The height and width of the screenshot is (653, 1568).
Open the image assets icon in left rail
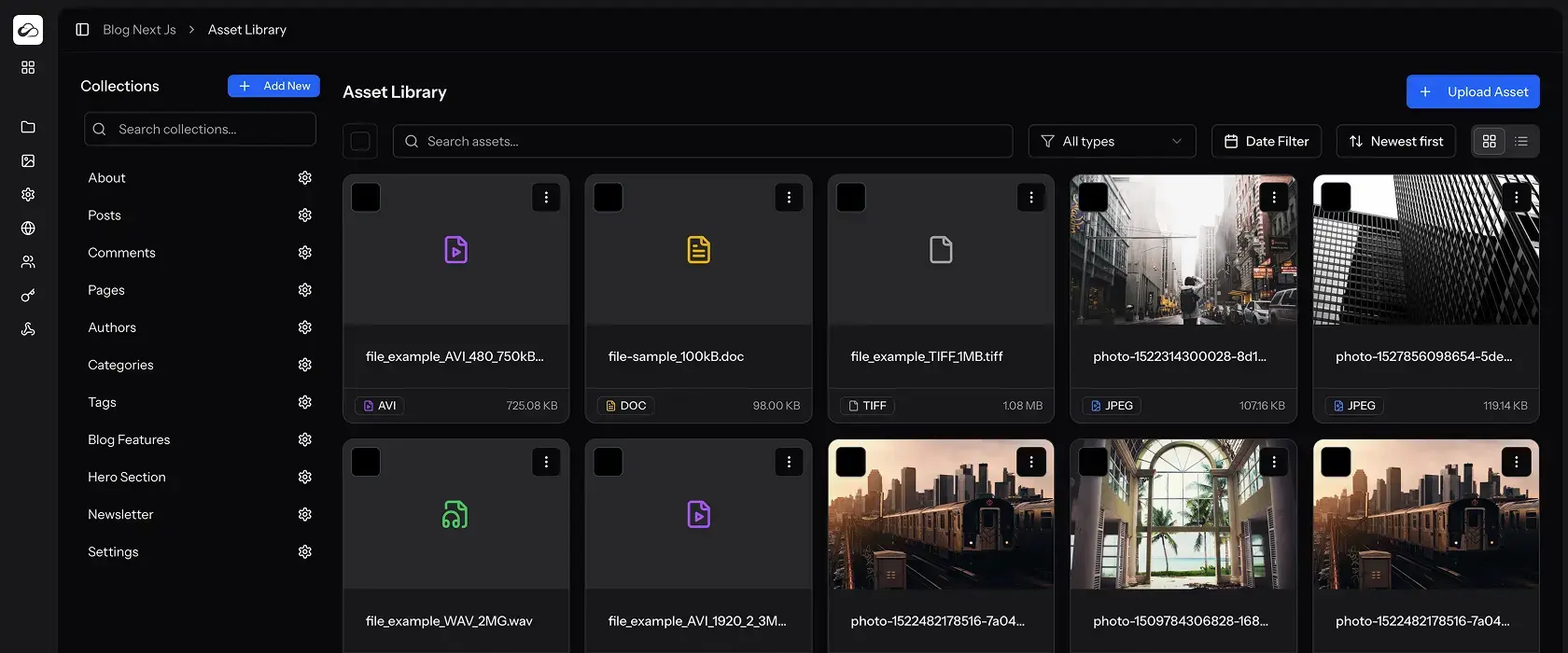(x=28, y=160)
